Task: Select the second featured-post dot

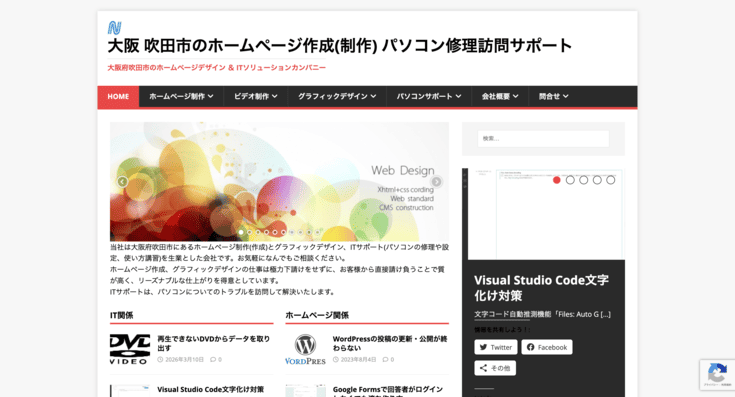Action: pyautogui.click(x=570, y=180)
